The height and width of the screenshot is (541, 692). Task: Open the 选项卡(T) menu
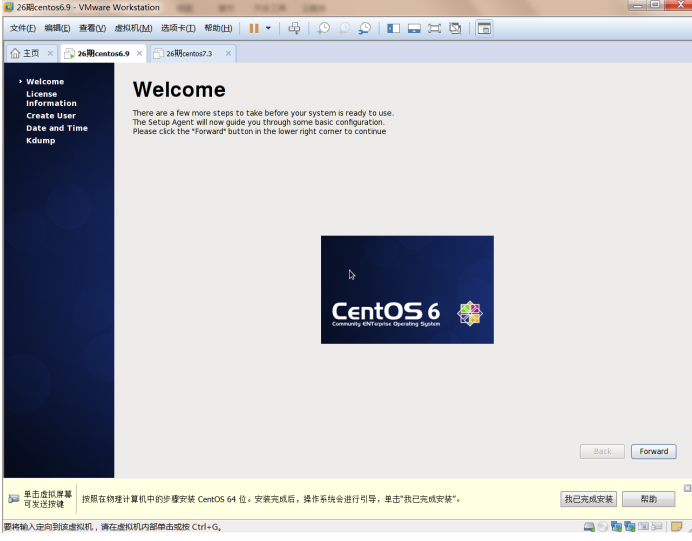coord(178,28)
